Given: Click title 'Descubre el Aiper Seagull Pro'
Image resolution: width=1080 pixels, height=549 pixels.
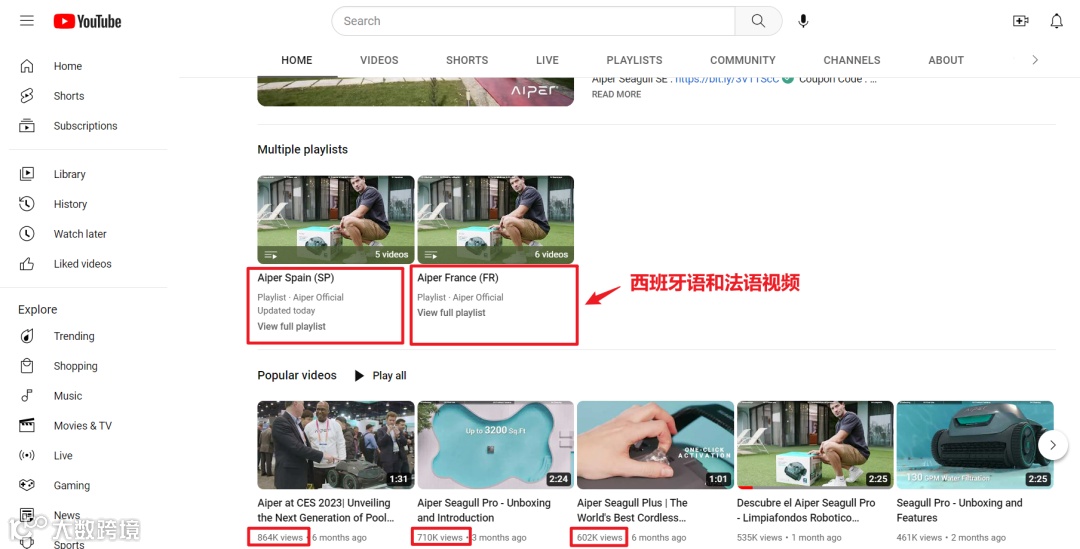Looking at the screenshot, I should click(806, 510).
